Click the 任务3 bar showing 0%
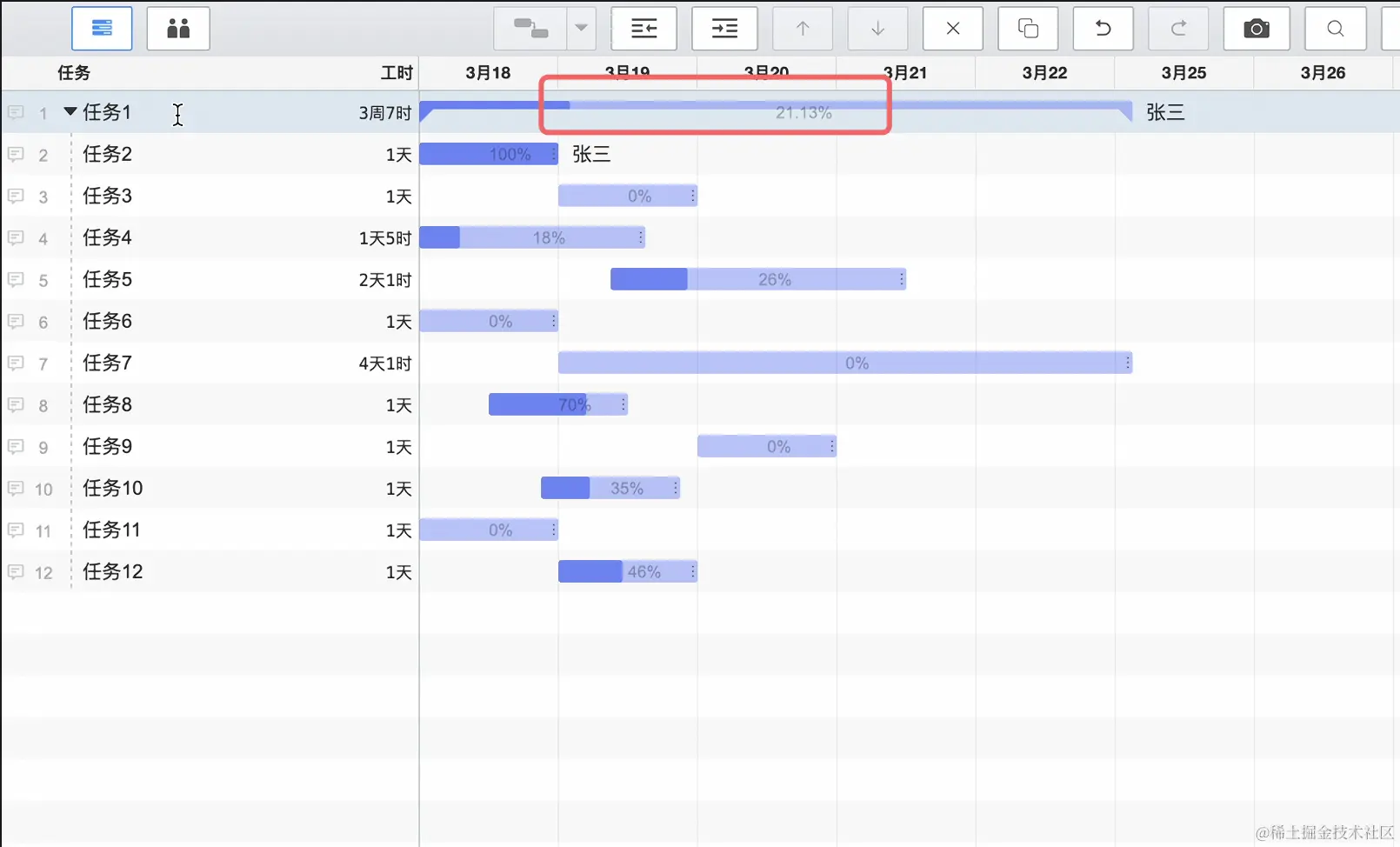 point(628,196)
